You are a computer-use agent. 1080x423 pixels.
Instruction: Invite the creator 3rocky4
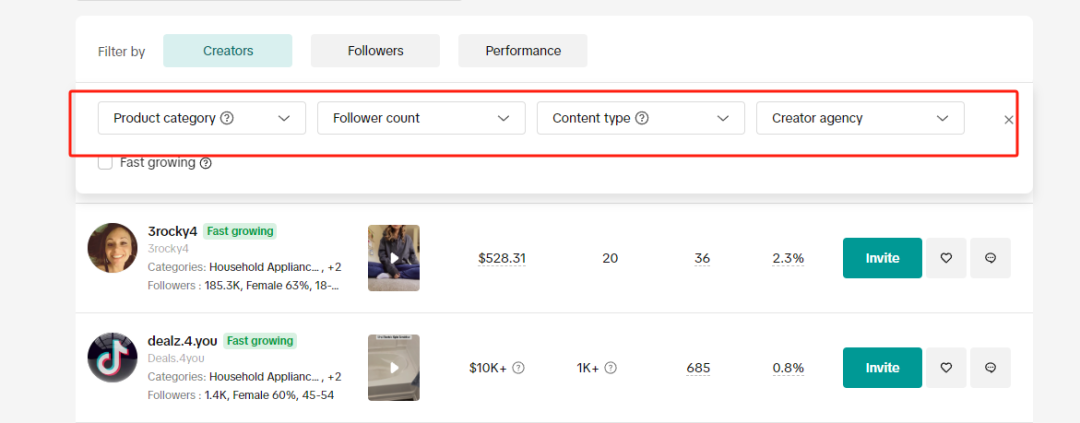882,258
